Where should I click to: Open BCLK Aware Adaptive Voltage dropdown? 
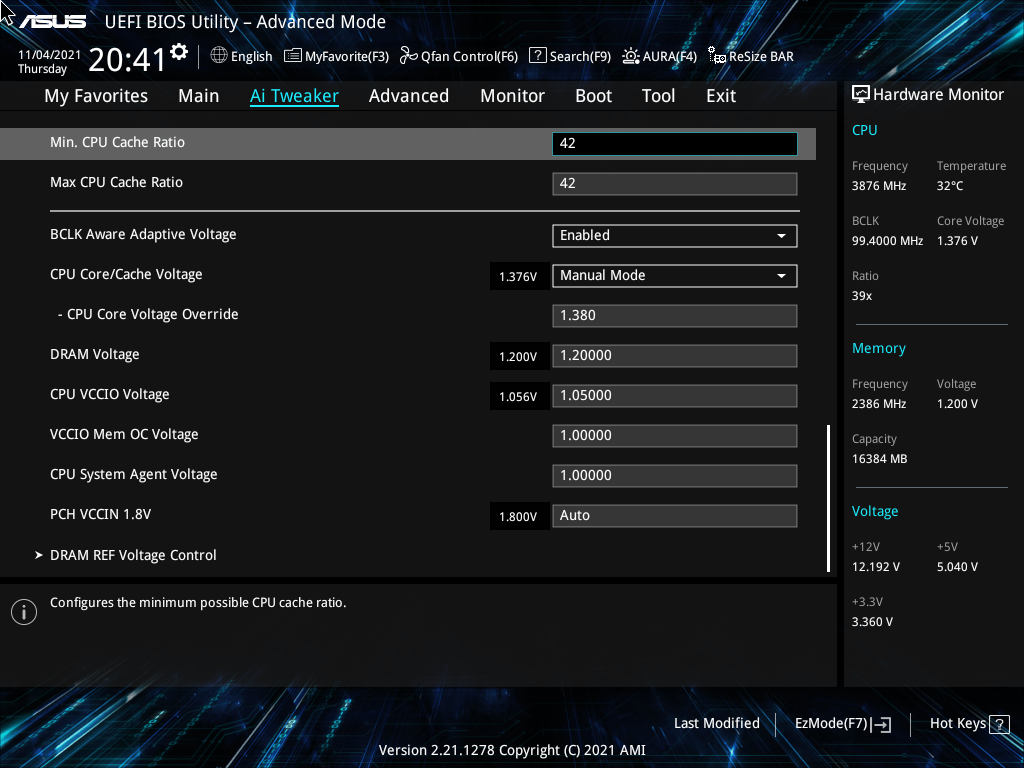(675, 236)
